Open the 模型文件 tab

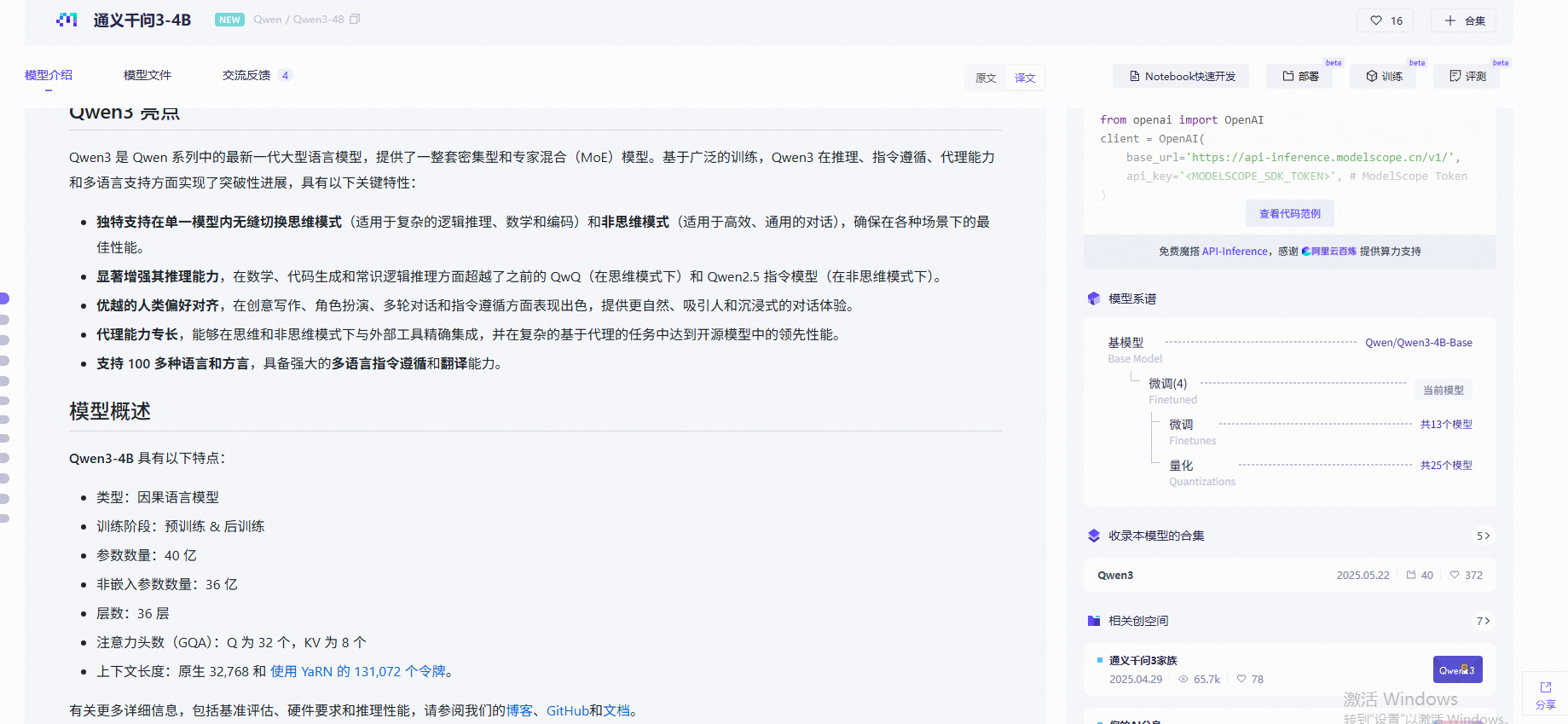[148, 75]
